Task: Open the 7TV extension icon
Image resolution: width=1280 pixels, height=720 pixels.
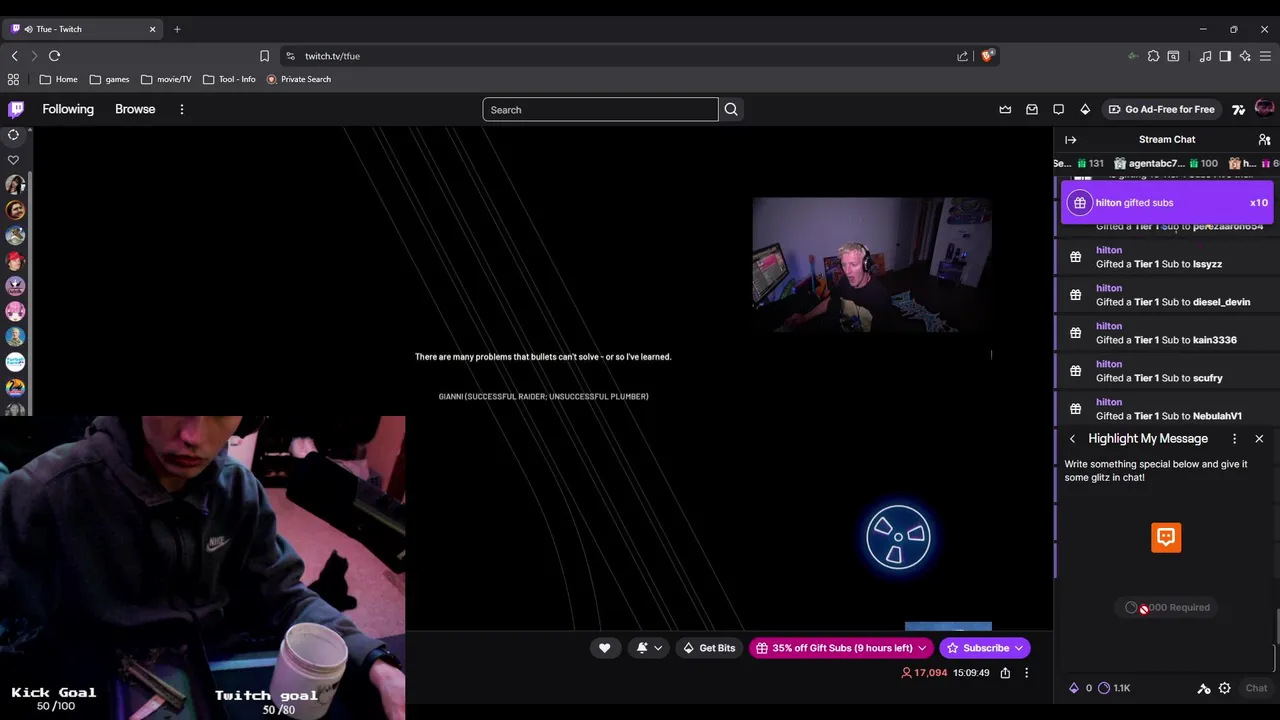Action: point(1239,110)
